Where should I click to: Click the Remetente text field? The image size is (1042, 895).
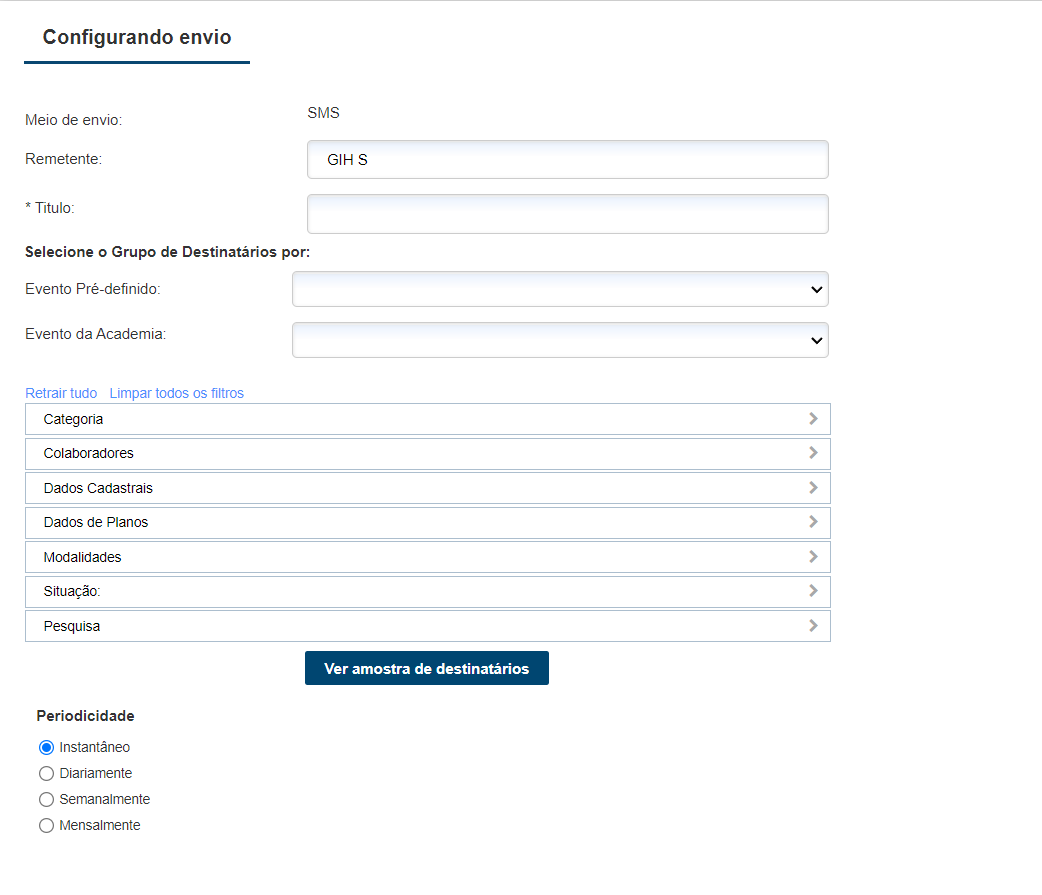[x=567, y=160]
